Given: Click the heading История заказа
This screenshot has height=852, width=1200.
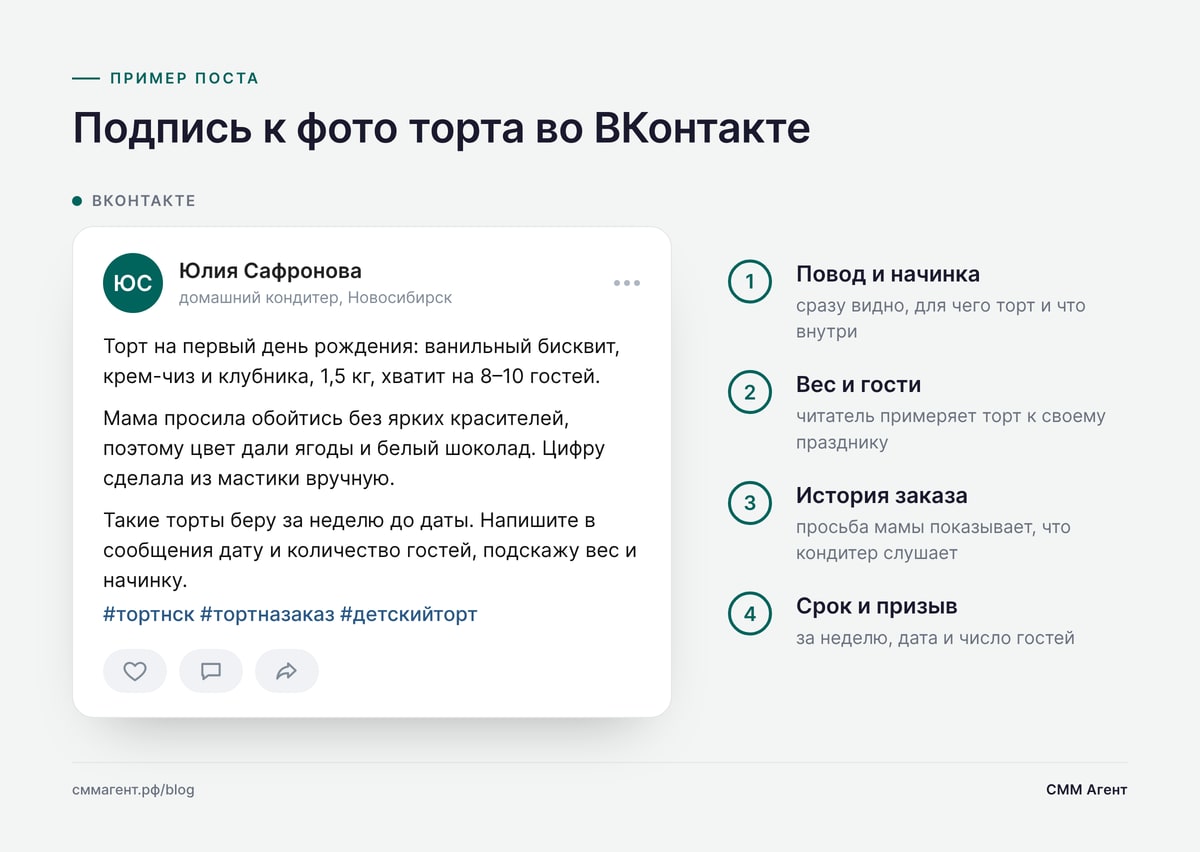Looking at the screenshot, I should [882, 496].
